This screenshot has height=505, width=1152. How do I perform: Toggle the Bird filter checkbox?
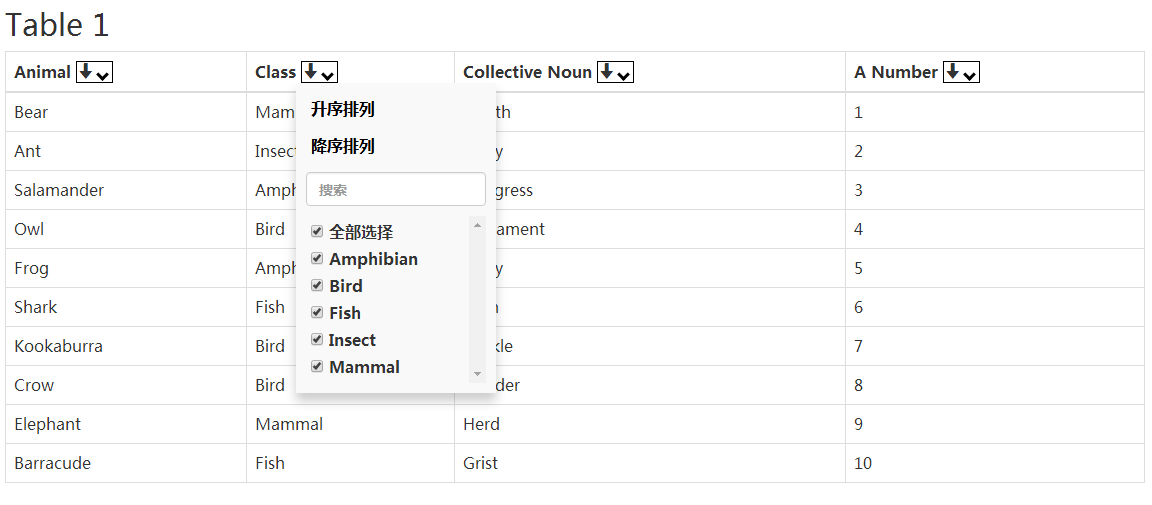[x=317, y=285]
